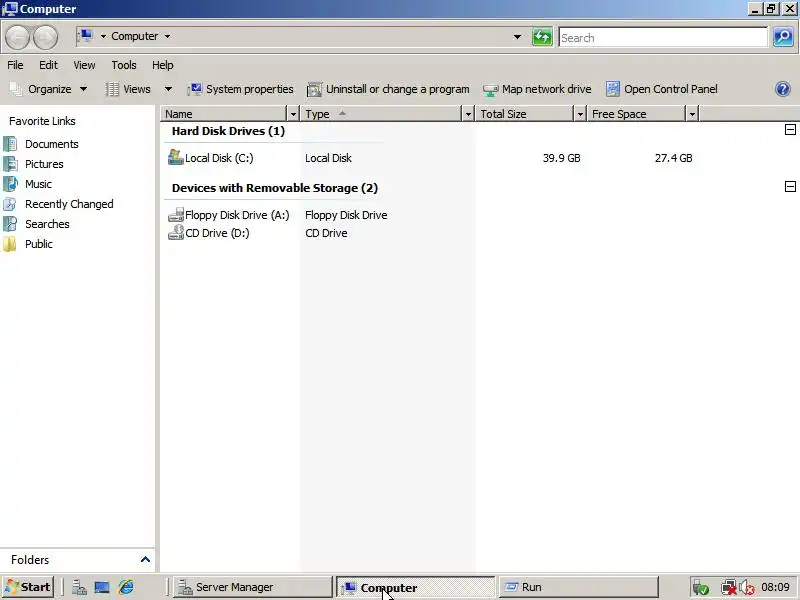Open Searches in Favorite Links
The width and height of the screenshot is (800, 600).
(47, 224)
